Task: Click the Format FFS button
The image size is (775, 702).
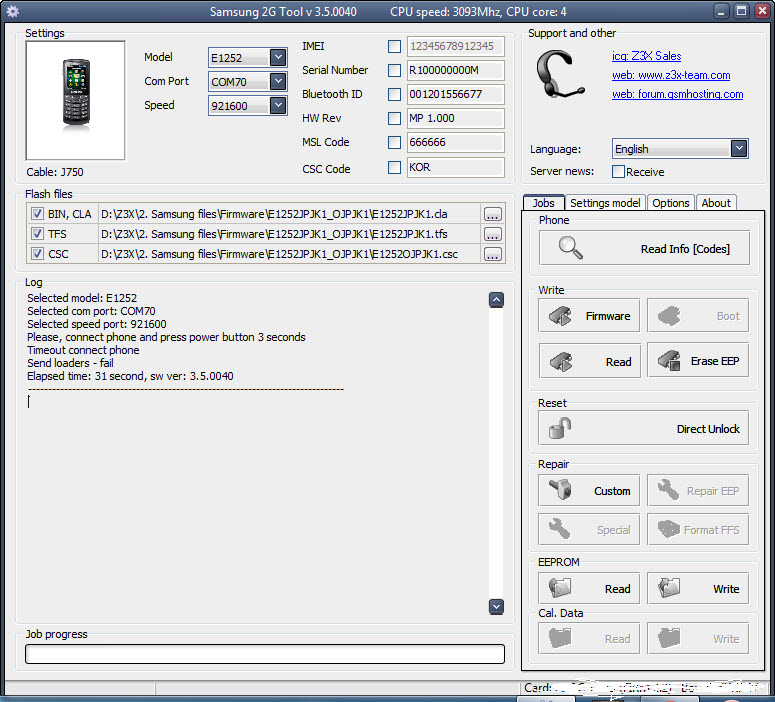Action: pyautogui.click(x=698, y=529)
